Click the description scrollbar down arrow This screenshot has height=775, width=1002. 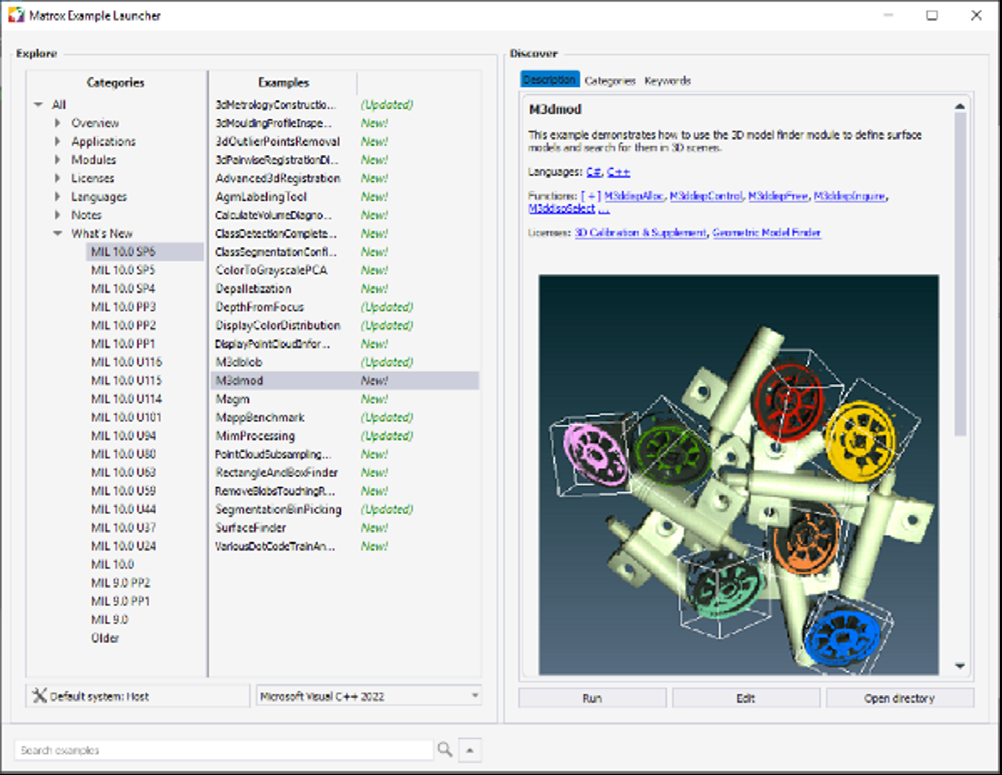click(x=960, y=666)
